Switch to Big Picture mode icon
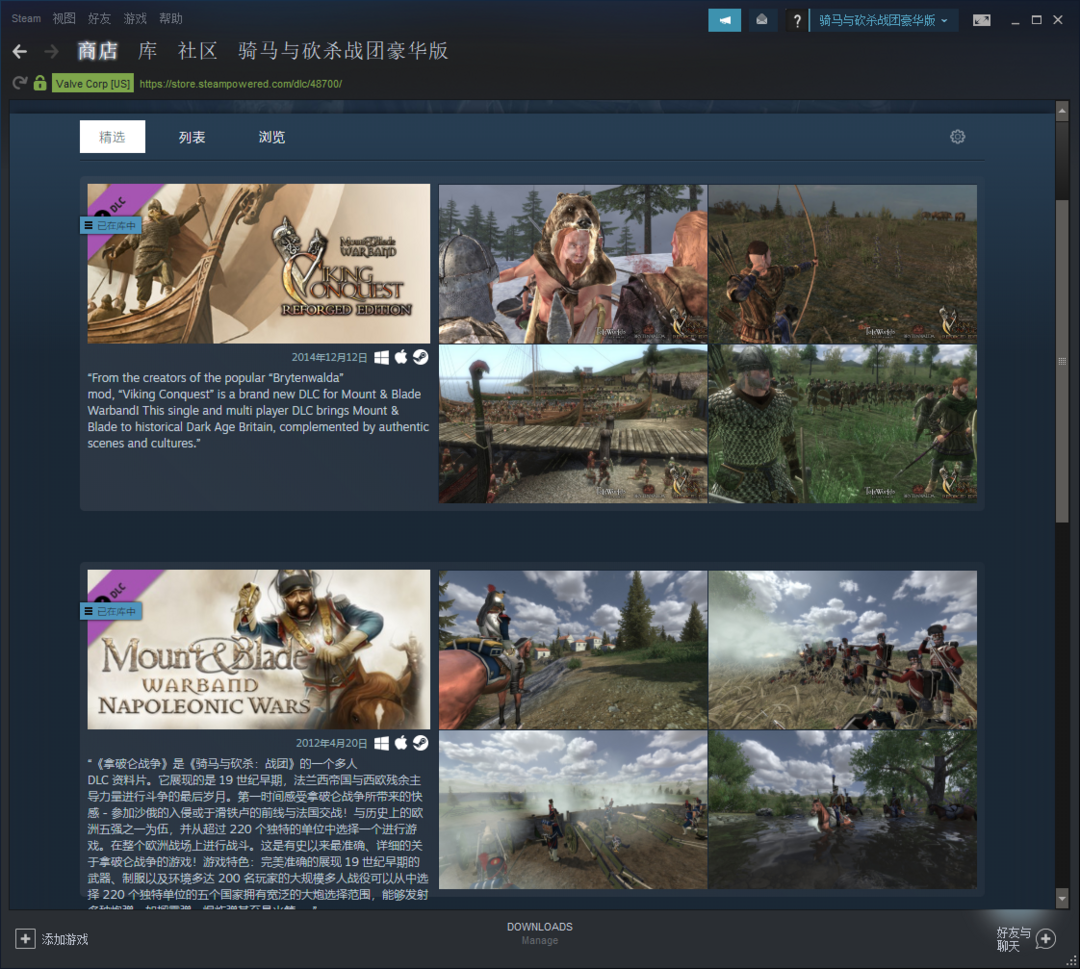Screen dimensions: 1080x969 pyautogui.click(x=981, y=20)
